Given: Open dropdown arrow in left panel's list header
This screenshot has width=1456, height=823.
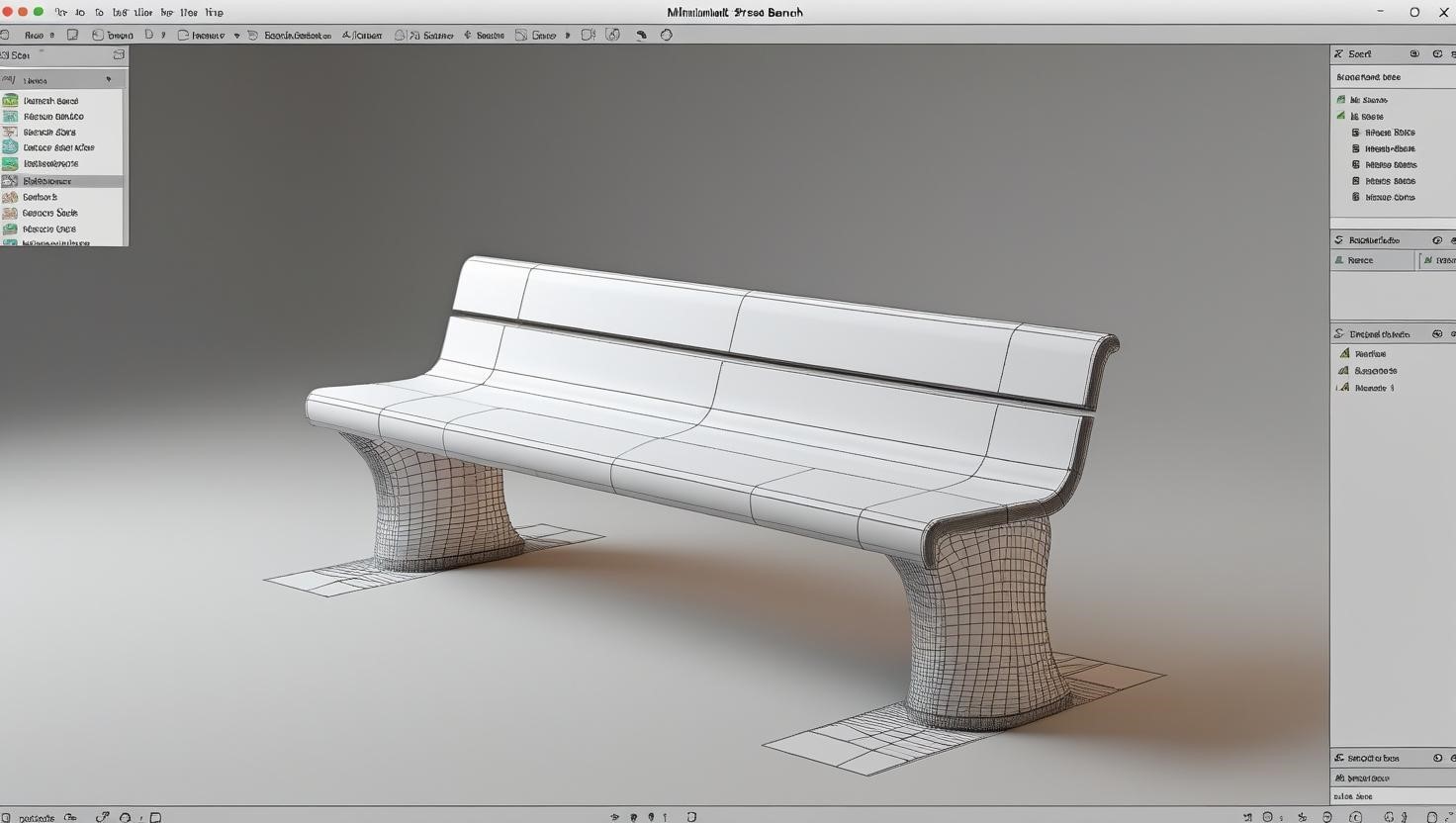Looking at the screenshot, I should point(109,79).
